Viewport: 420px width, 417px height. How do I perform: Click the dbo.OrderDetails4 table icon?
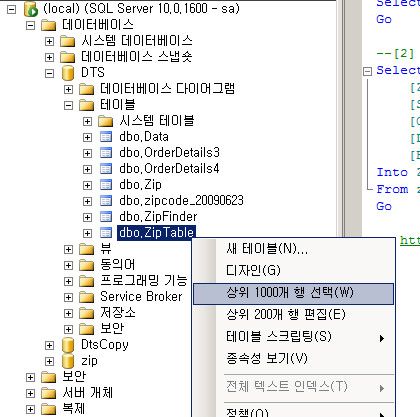pyautogui.click(x=106, y=169)
